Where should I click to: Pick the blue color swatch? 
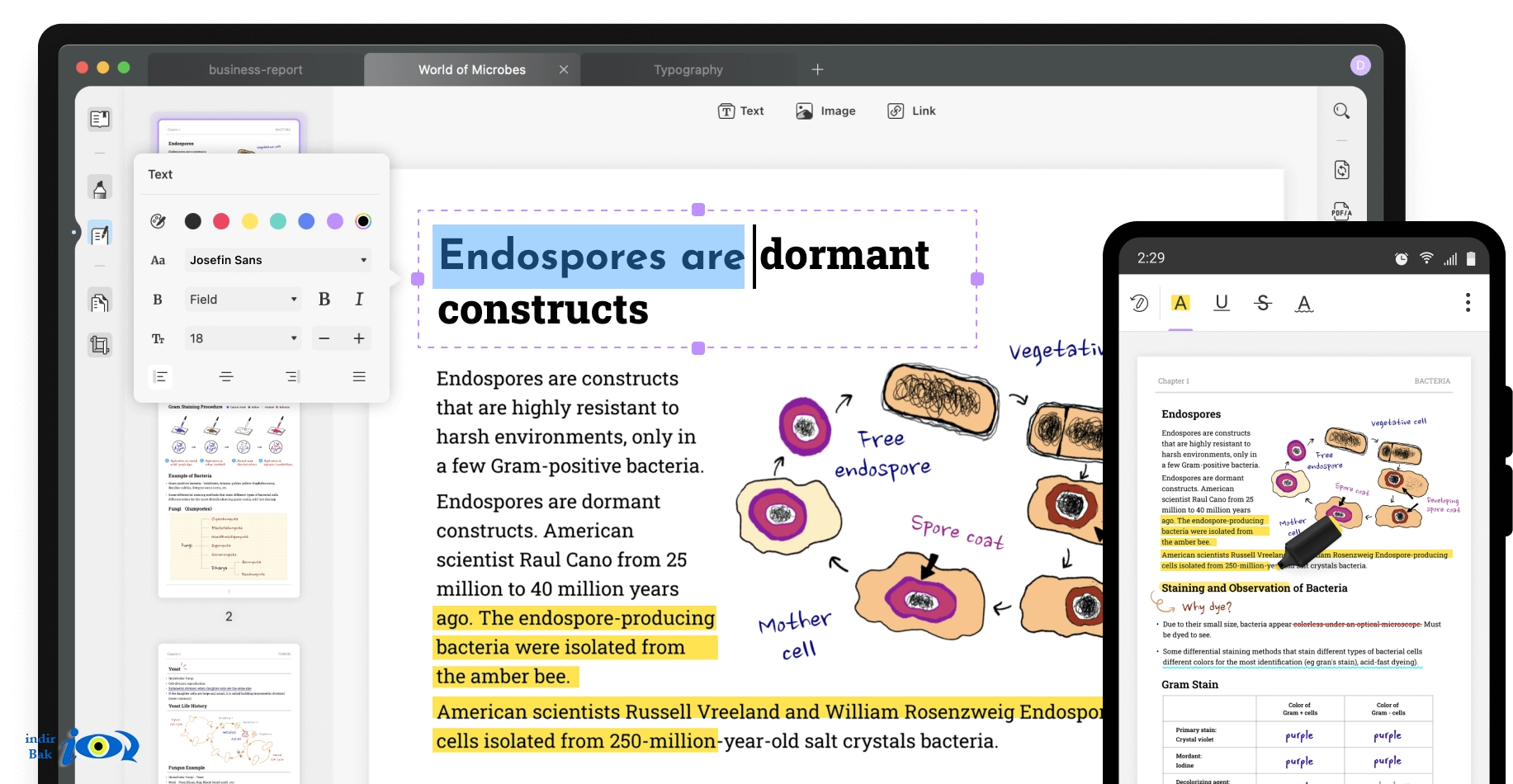306,221
